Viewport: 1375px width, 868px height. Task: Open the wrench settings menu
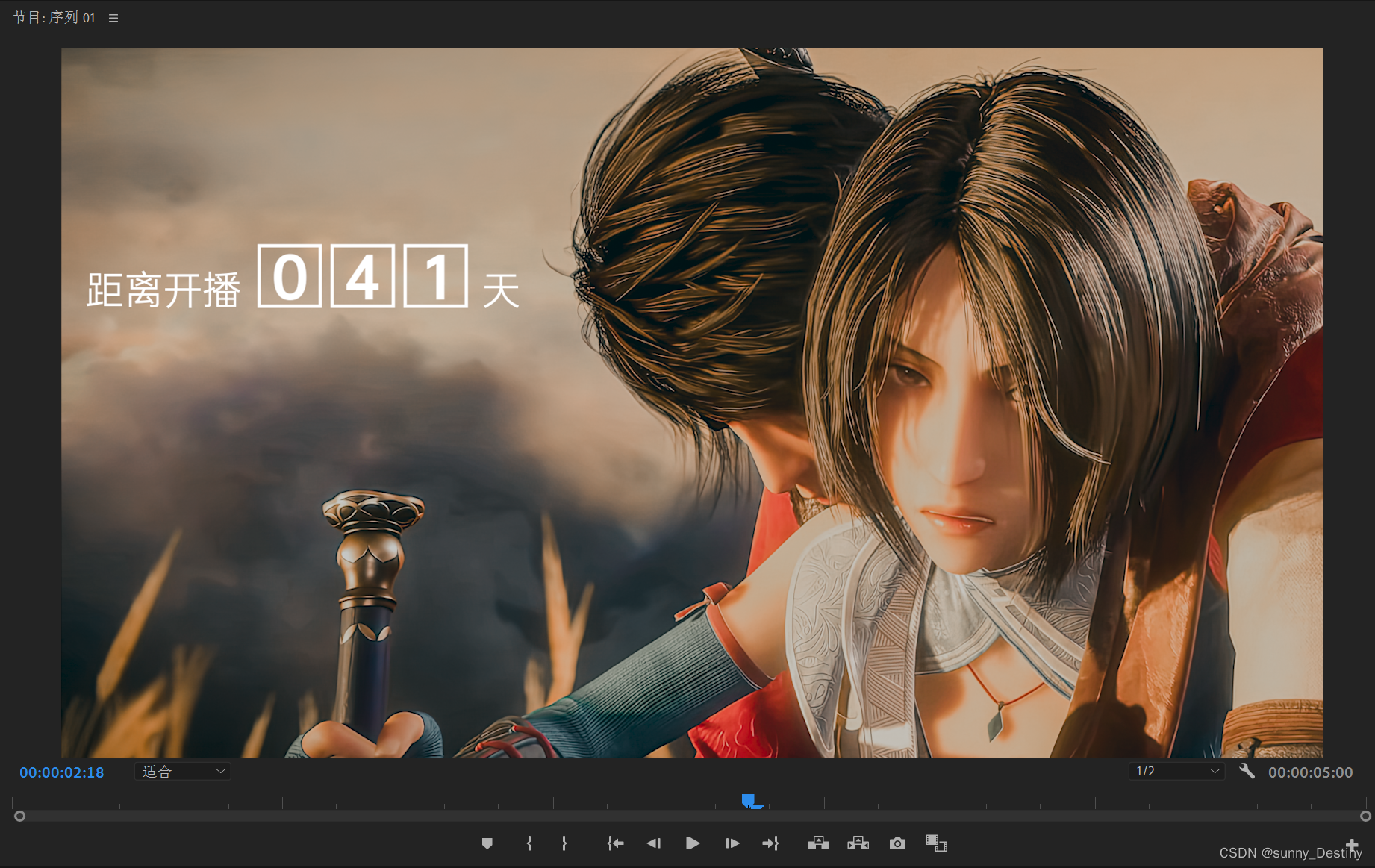1247,771
